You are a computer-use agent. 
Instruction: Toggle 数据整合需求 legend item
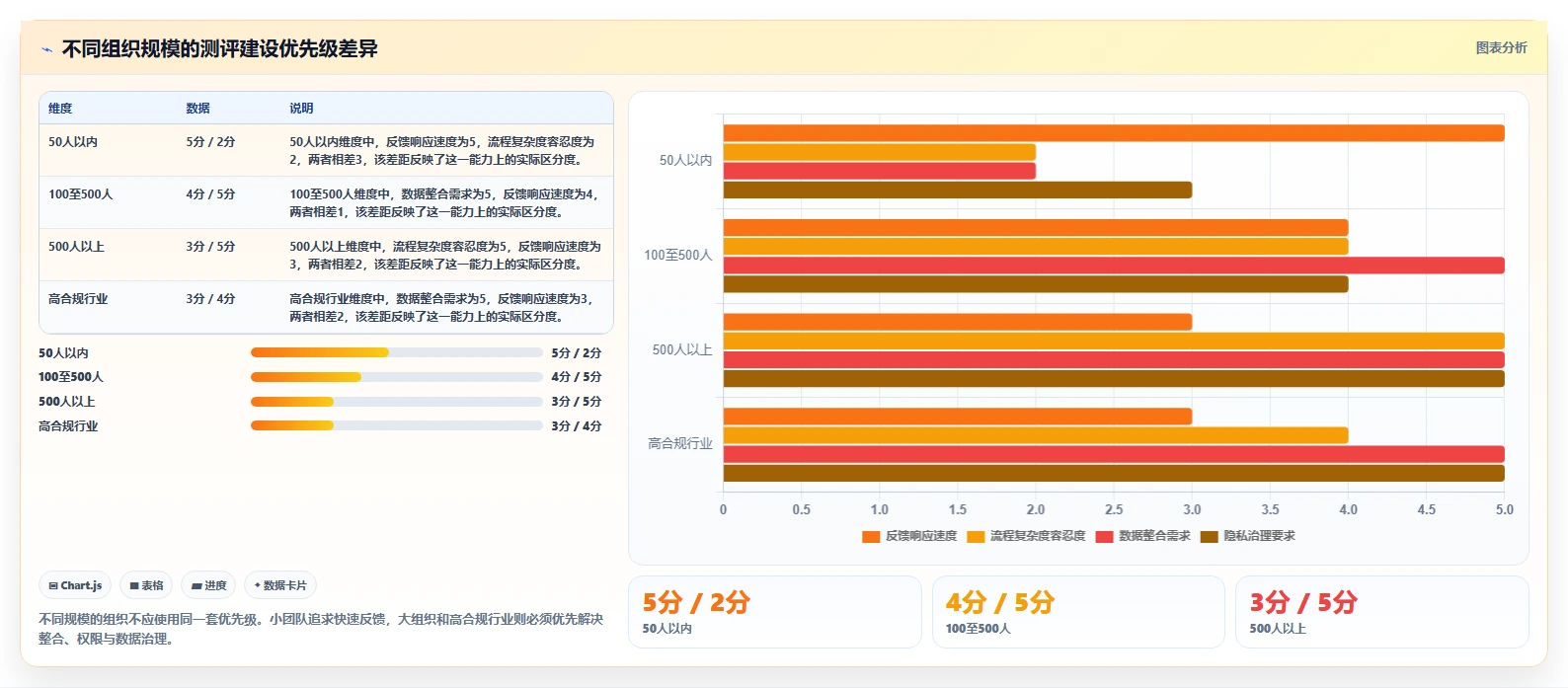[x=1143, y=536]
